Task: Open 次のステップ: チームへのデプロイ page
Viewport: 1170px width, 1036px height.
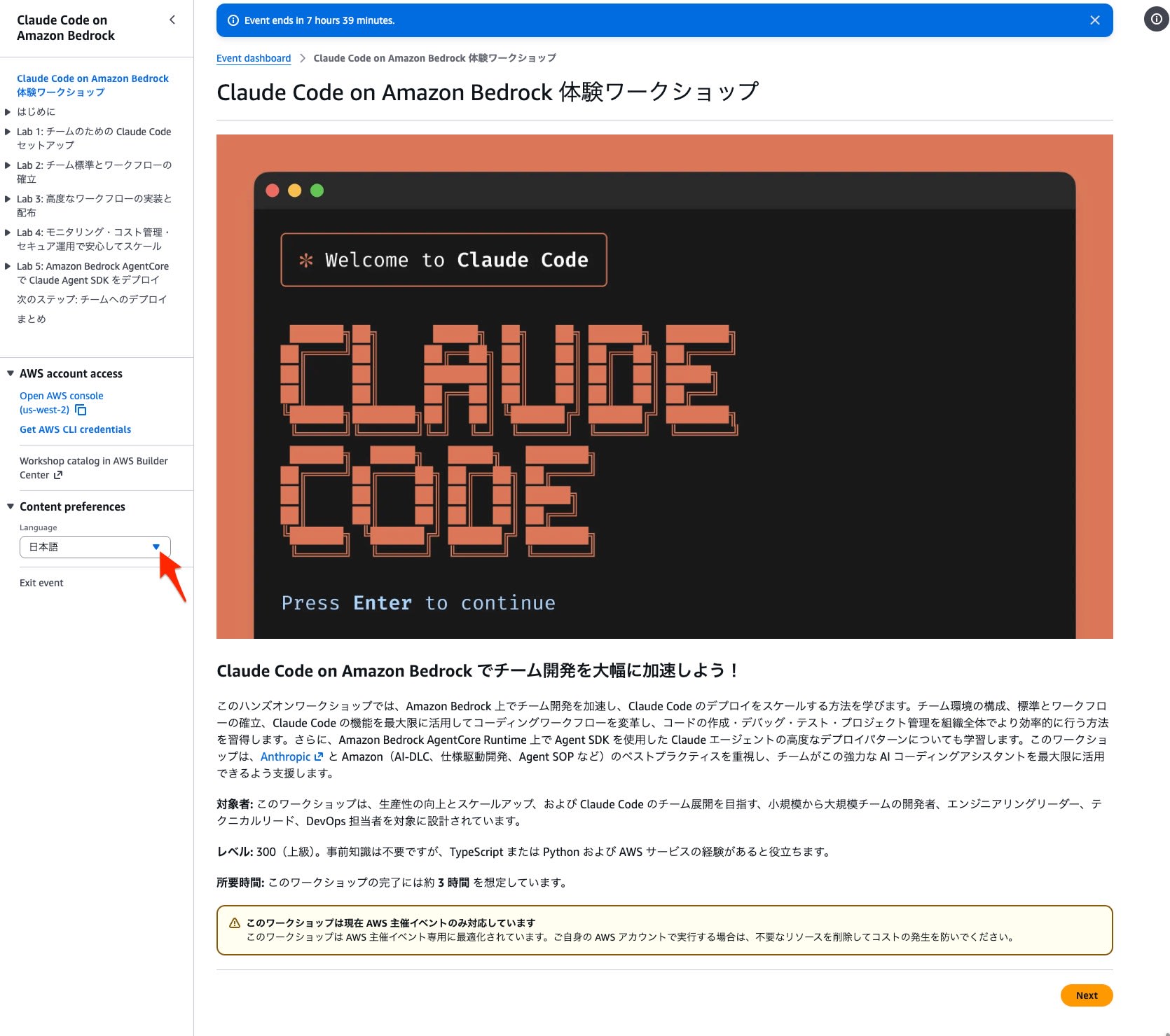Action: click(x=92, y=299)
